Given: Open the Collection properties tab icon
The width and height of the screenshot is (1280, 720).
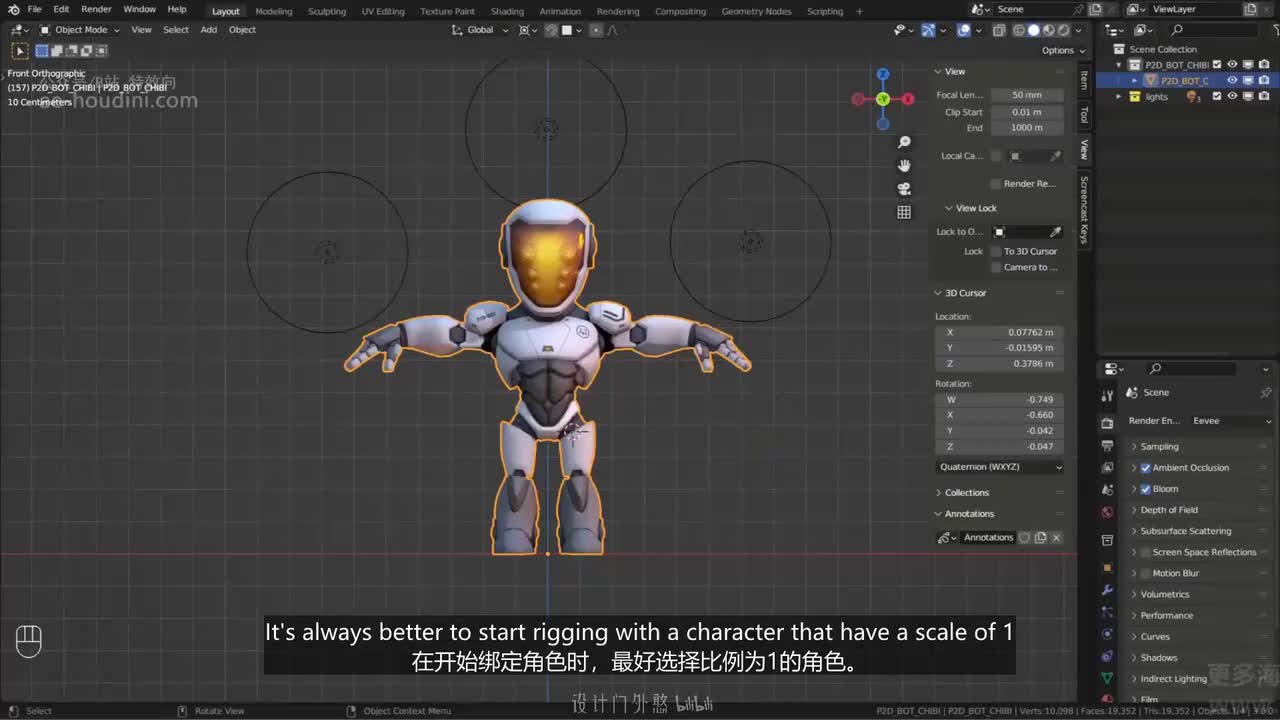Looking at the screenshot, I should (1107, 540).
